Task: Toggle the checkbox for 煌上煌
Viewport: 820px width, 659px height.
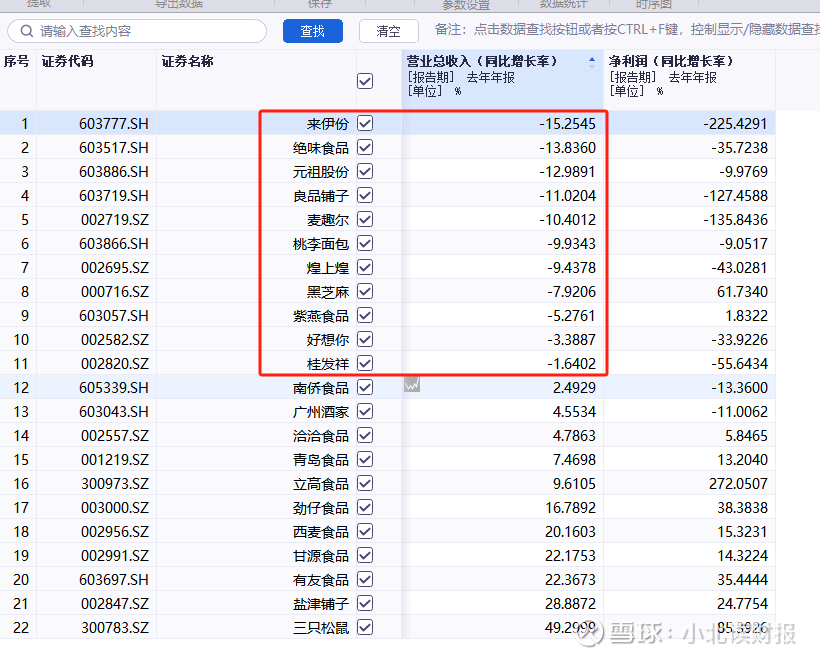Action: [x=365, y=268]
